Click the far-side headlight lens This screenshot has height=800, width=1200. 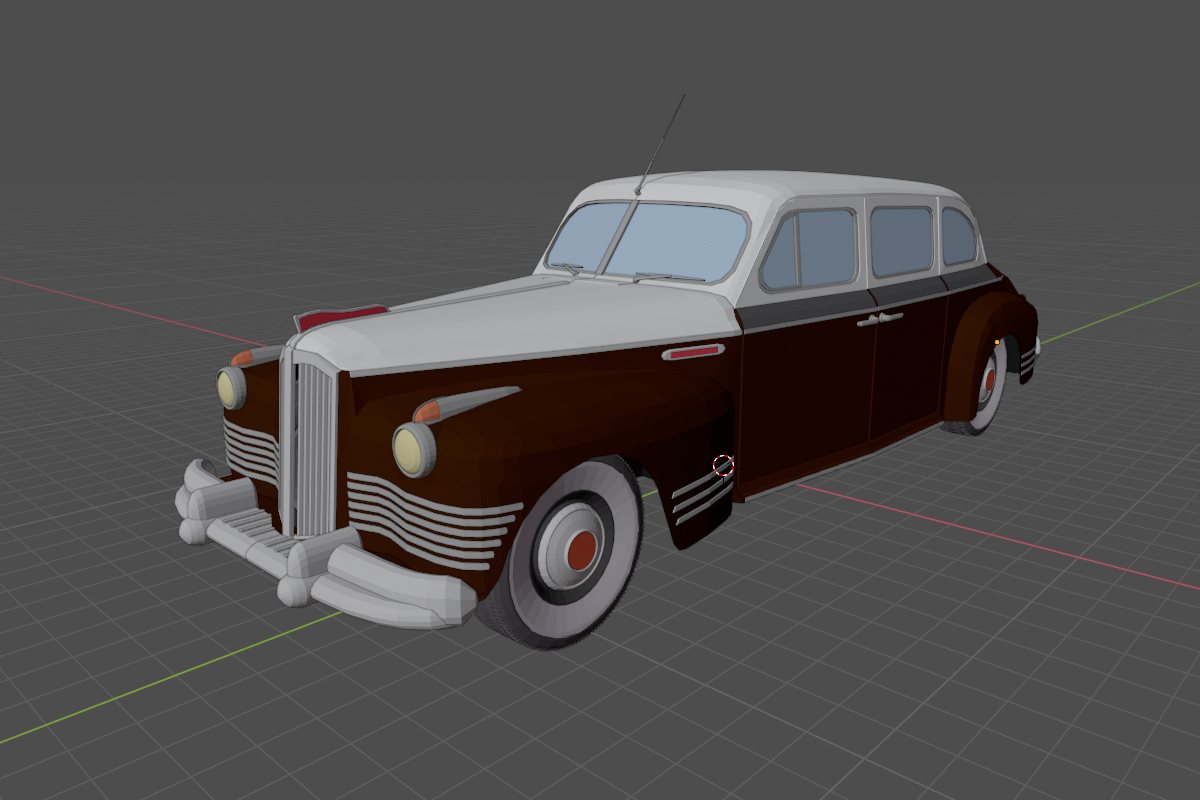pyautogui.click(x=230, y=388)
